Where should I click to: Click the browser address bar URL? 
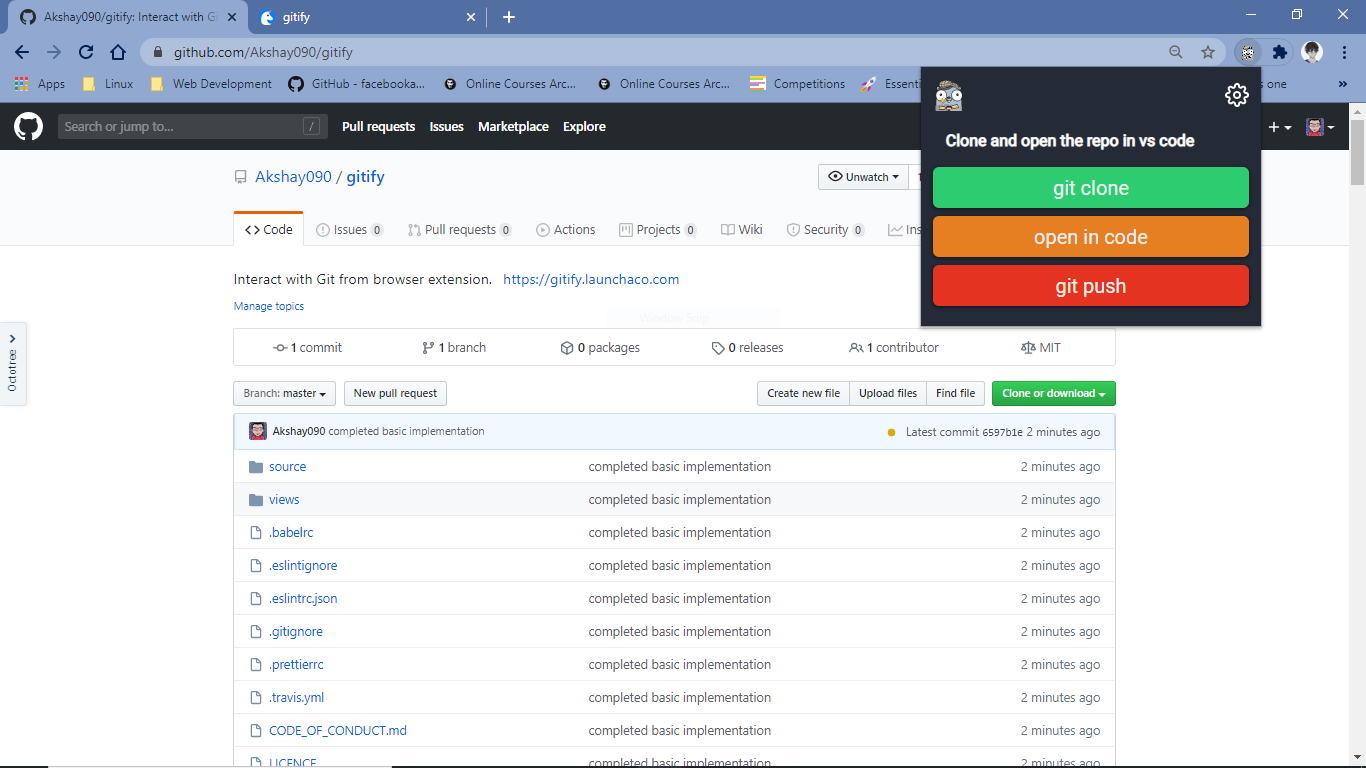coord(263,52)
